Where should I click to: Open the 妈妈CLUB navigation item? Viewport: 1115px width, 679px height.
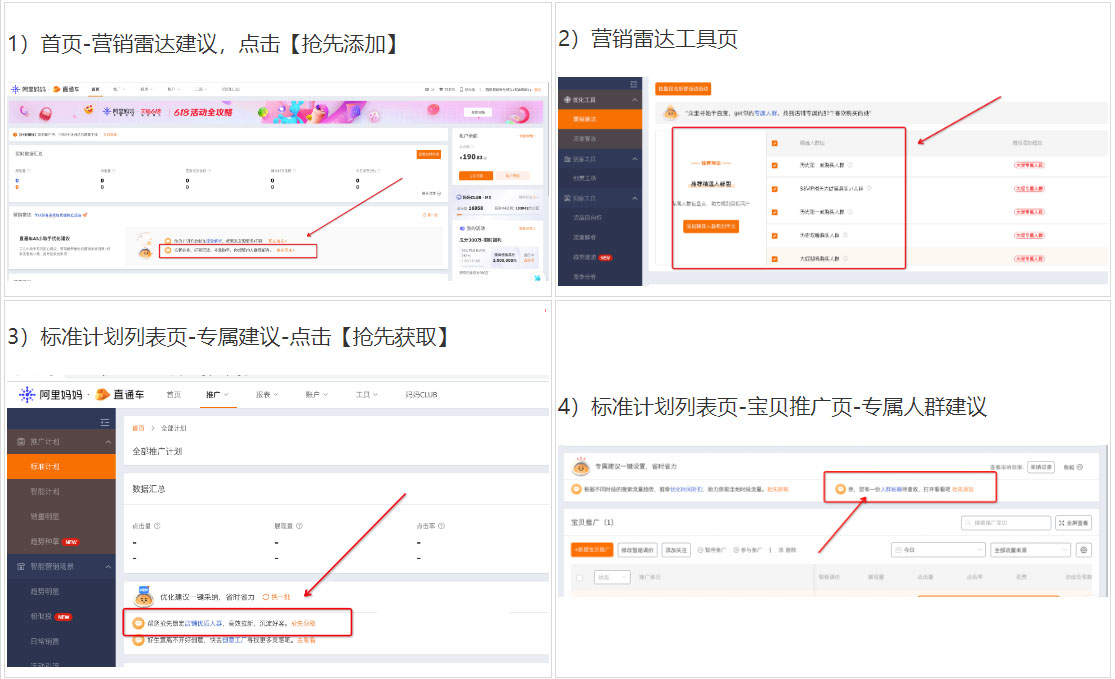[x=421, y=395]
